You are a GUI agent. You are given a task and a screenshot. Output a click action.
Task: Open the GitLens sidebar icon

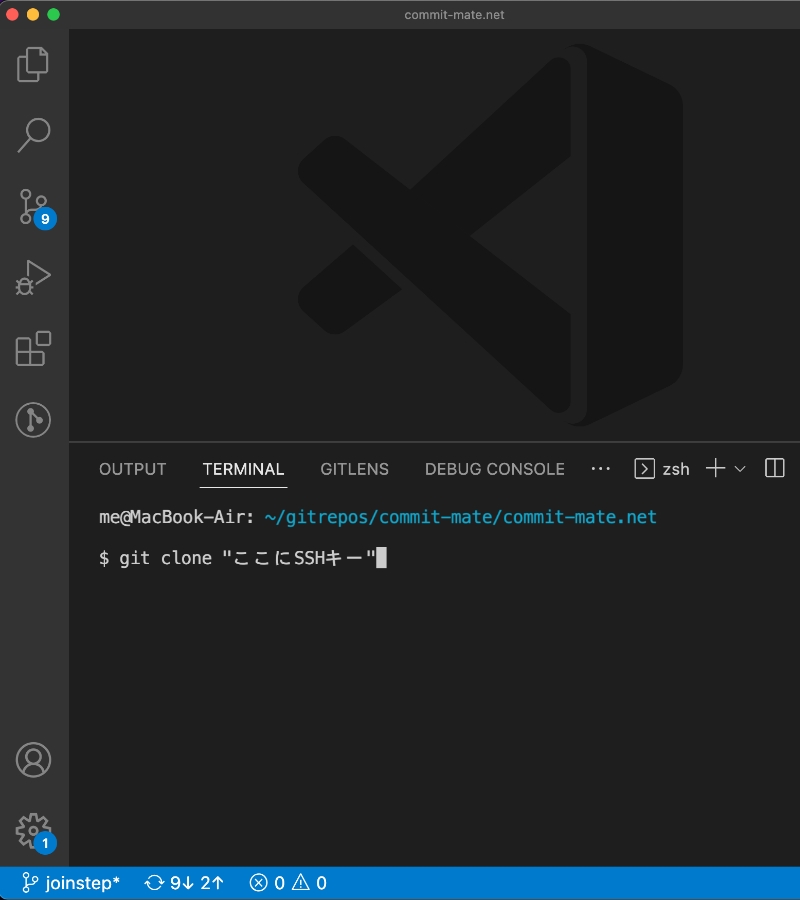pos(33,419)
